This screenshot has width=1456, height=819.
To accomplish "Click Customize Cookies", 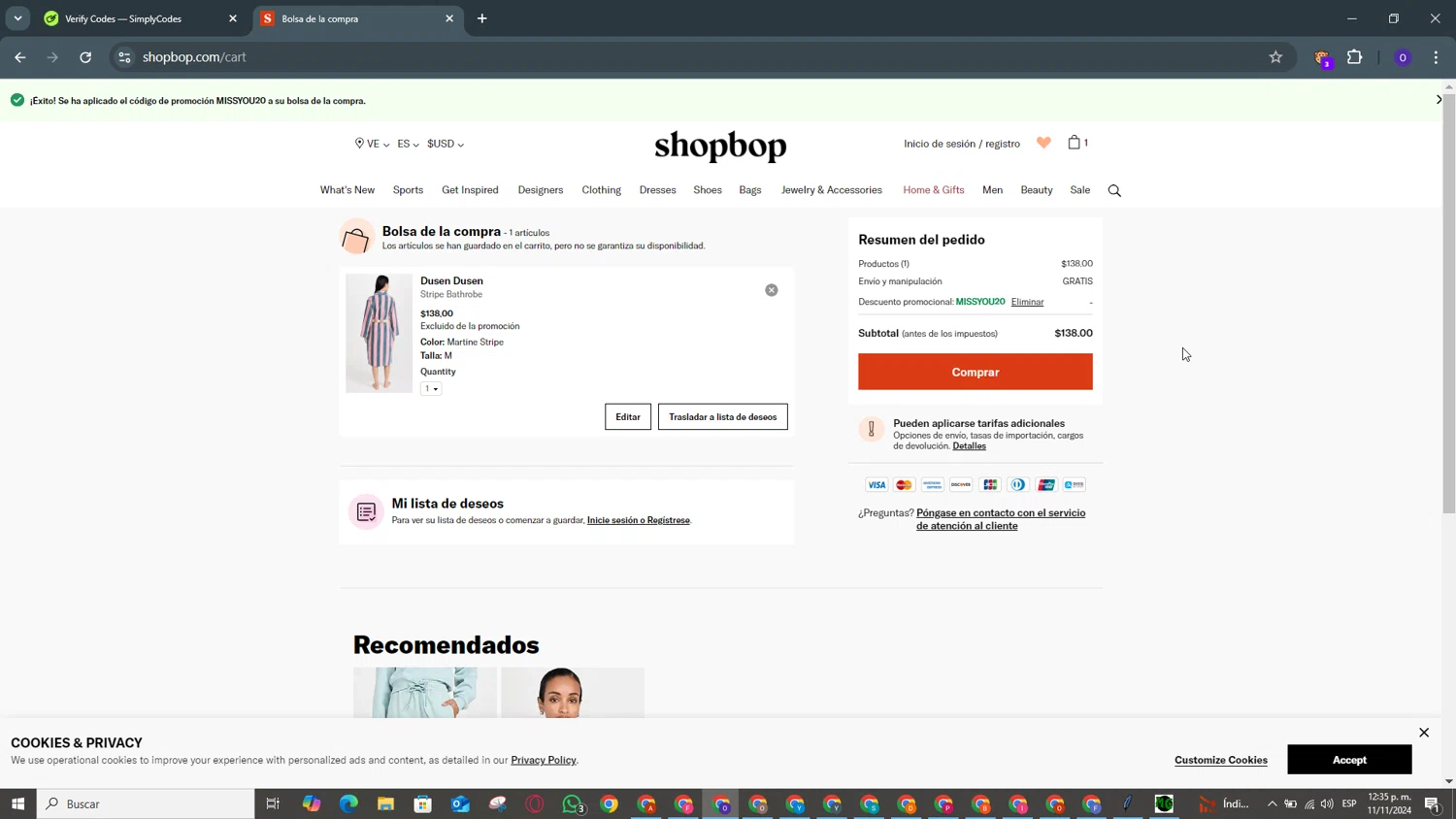I will pyautogui.click(x=1221, y=760).
